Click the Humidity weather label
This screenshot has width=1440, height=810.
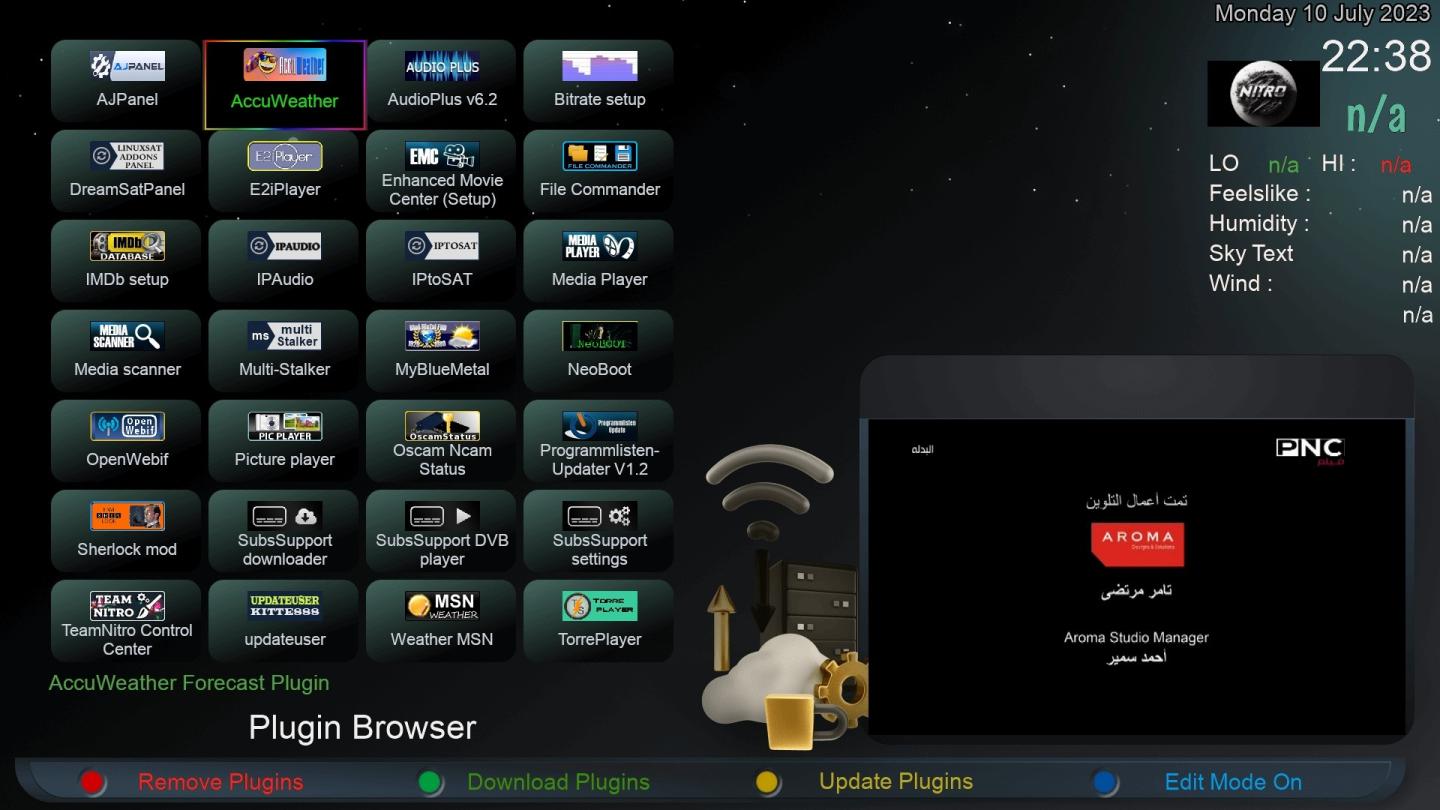(x=1259, y=224)
